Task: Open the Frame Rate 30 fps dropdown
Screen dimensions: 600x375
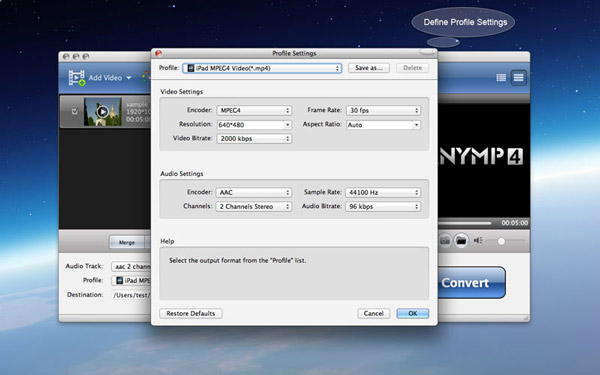Action: (383, 110)
